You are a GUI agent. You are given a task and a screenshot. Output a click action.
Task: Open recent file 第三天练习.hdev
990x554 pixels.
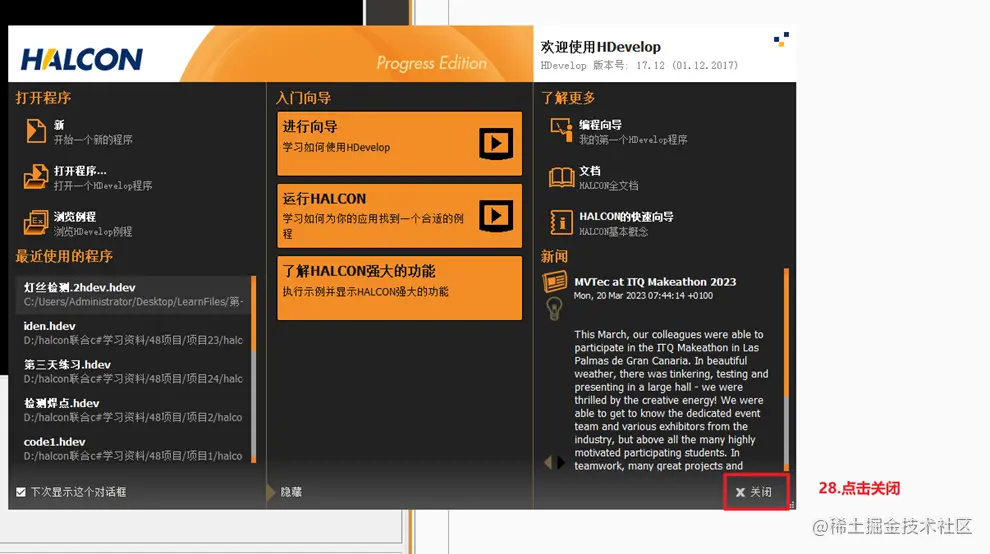(x=134, y=371)
